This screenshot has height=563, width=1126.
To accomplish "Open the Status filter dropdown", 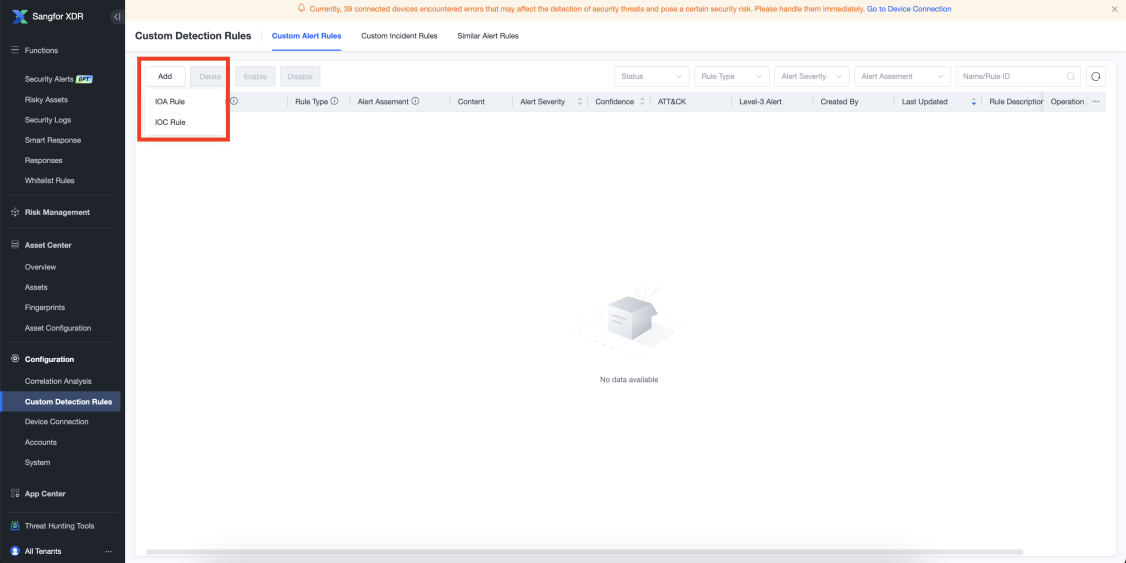I will coord(651,76).
